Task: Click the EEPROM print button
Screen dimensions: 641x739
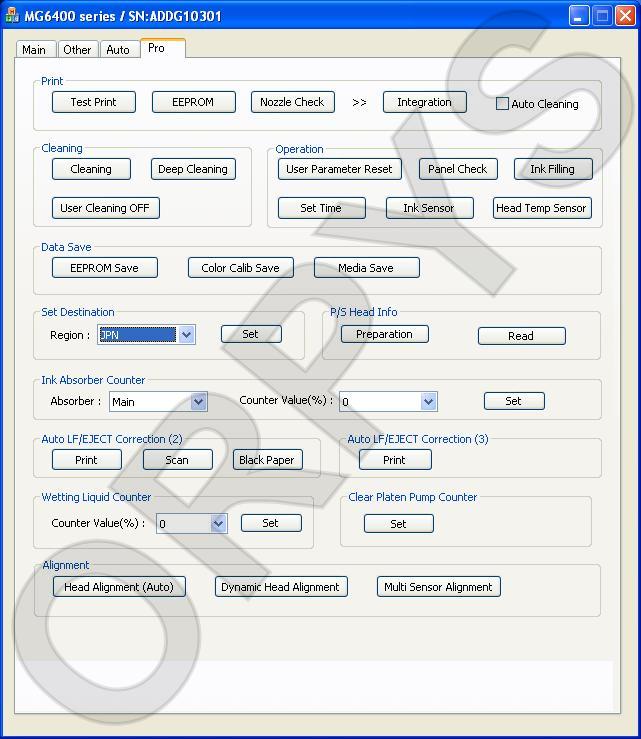Action: pos(194,102)
